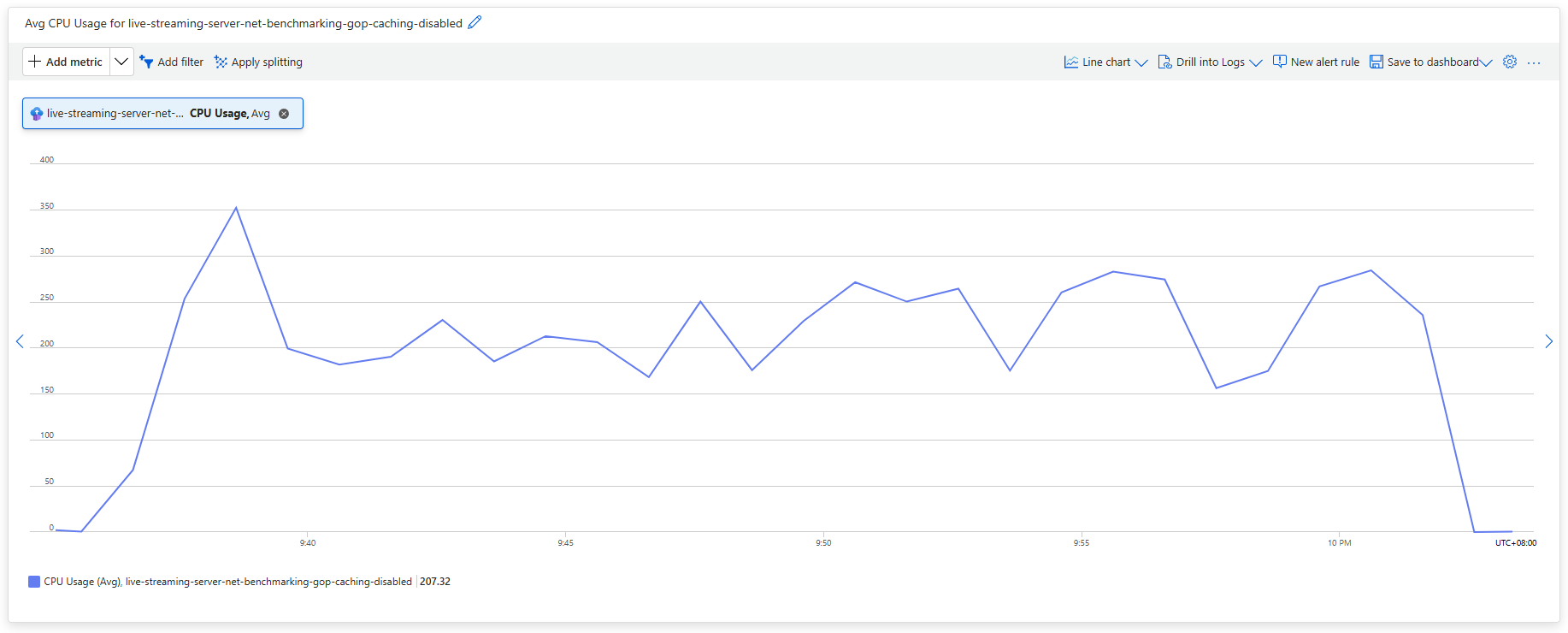This screenshot has width=1568, height=633.
Task: Open chart settings gear icon
Action: 1510,62
